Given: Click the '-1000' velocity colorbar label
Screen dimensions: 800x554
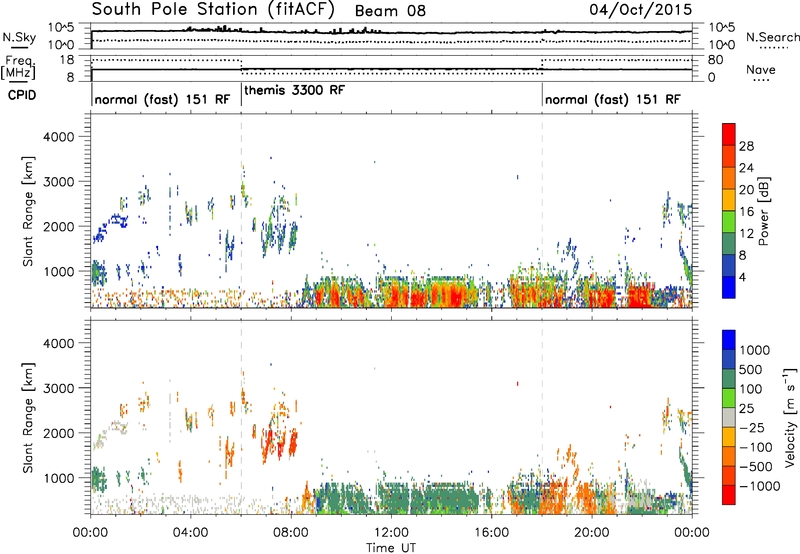Looking at the screenshot, I should (759, 486).
